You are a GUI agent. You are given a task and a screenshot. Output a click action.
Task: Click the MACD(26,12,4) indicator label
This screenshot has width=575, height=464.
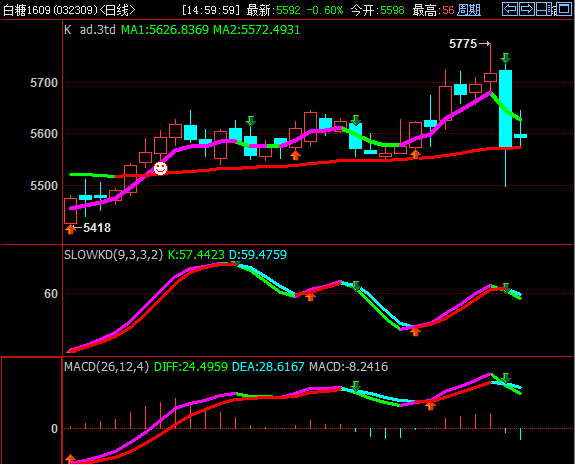pos(106,366)
